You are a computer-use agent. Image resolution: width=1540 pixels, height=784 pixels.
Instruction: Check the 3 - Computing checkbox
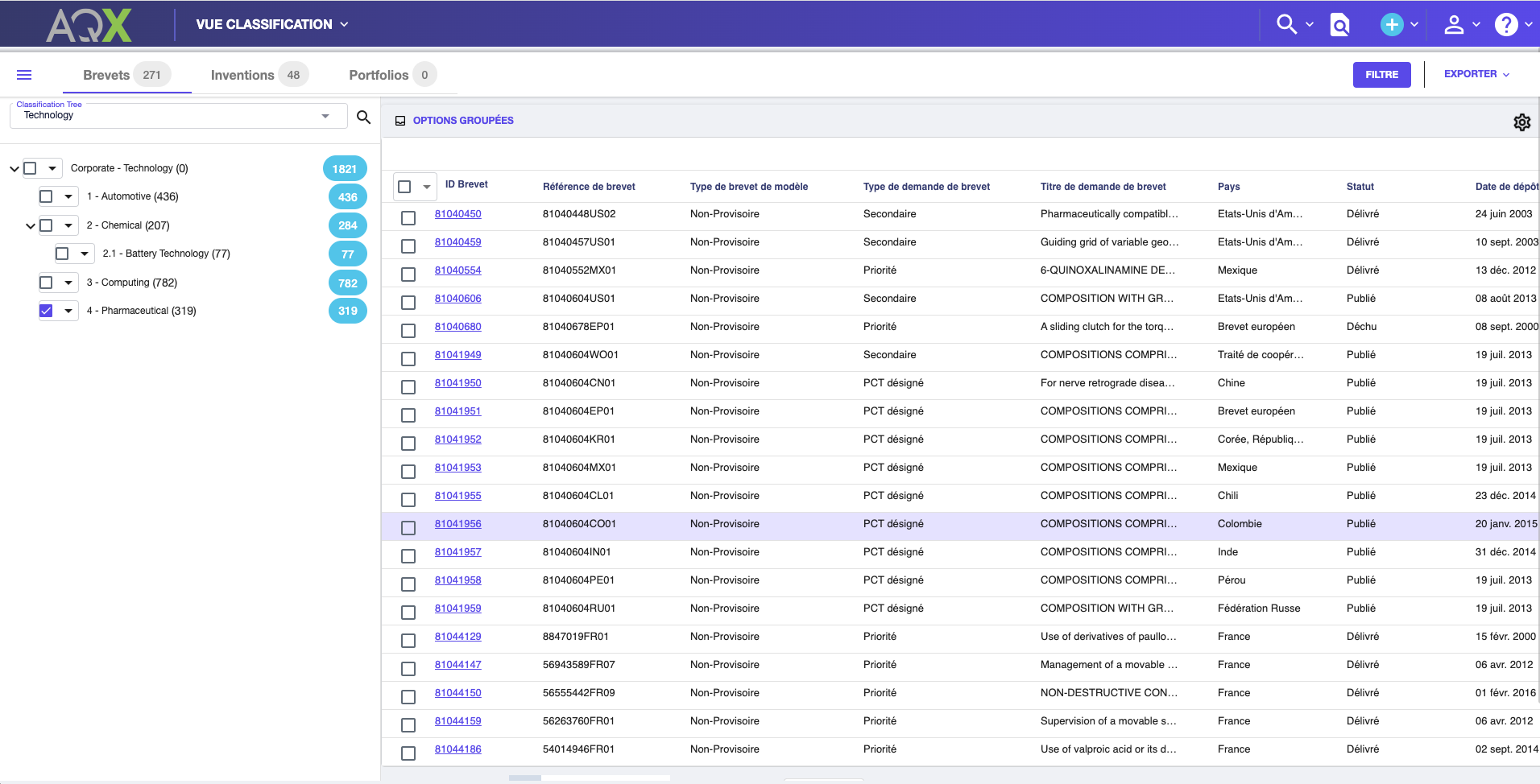(x=47, y=283)
